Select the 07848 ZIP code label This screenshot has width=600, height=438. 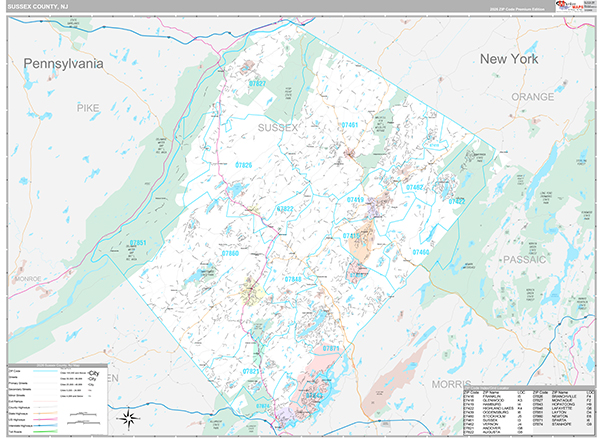tap(293, 279)
